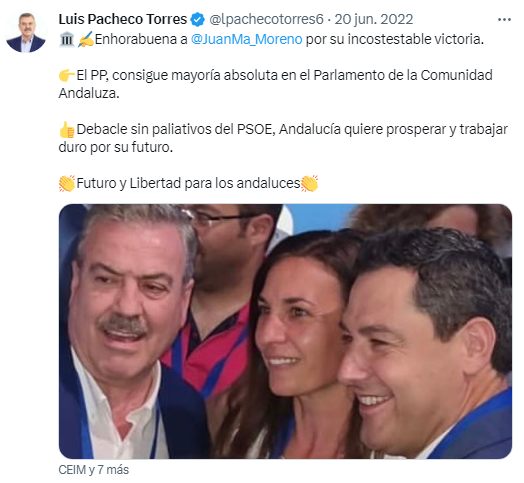Open the attached photo of three people
Screen dimensions: 524x483
[285, 331]
